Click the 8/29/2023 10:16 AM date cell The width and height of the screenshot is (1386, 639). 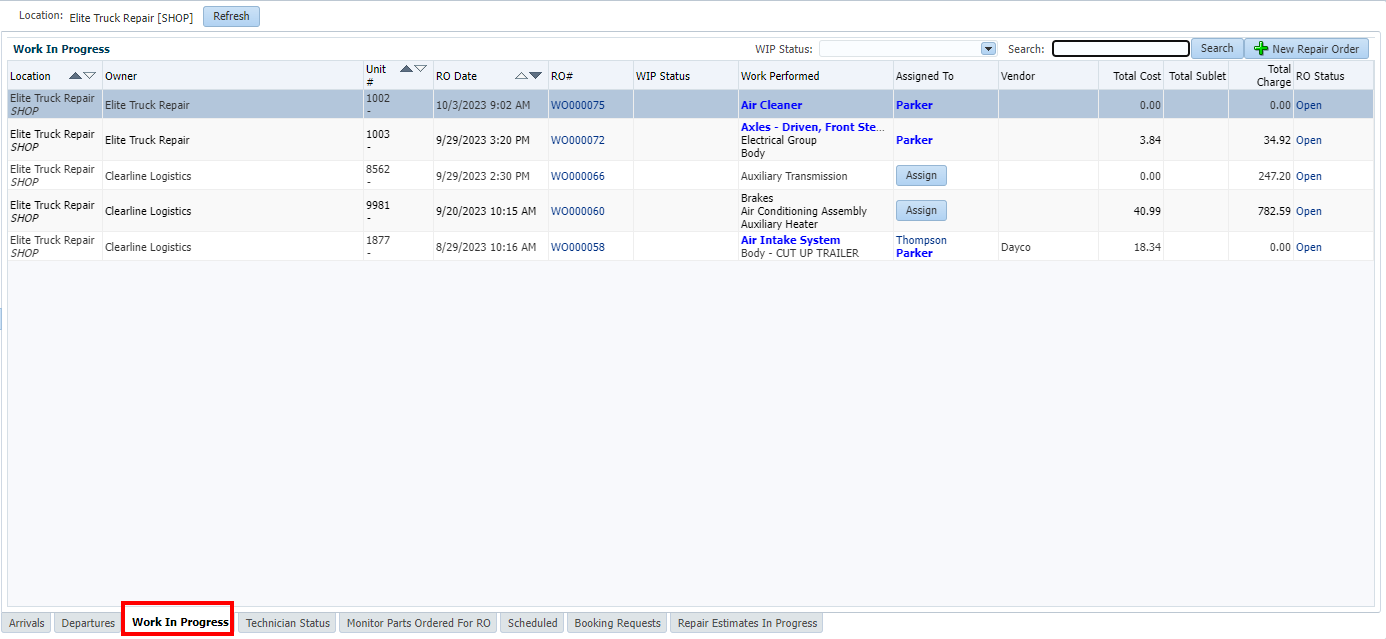coord(490,247)
